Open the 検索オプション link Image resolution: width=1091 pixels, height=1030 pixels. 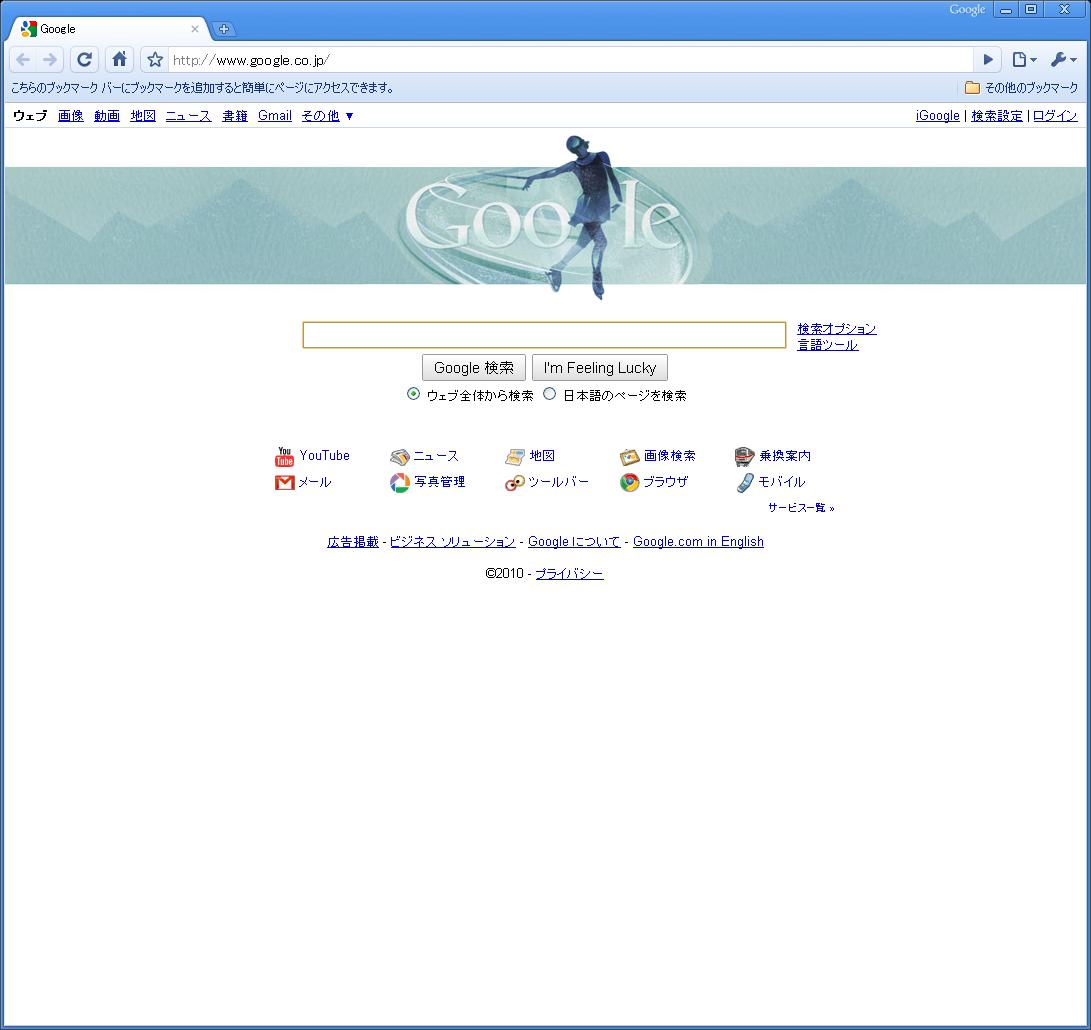(837, 328)
